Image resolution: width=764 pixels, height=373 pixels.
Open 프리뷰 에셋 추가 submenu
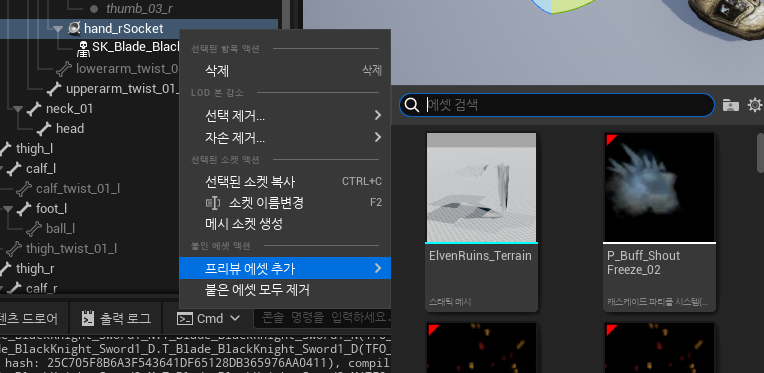[285, 268]
